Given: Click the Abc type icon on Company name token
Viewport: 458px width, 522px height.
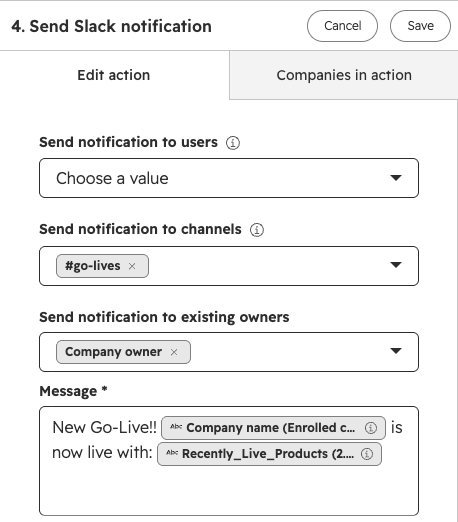Looking at the screenshot, I should pyautogui.click(x=176, y=427).
